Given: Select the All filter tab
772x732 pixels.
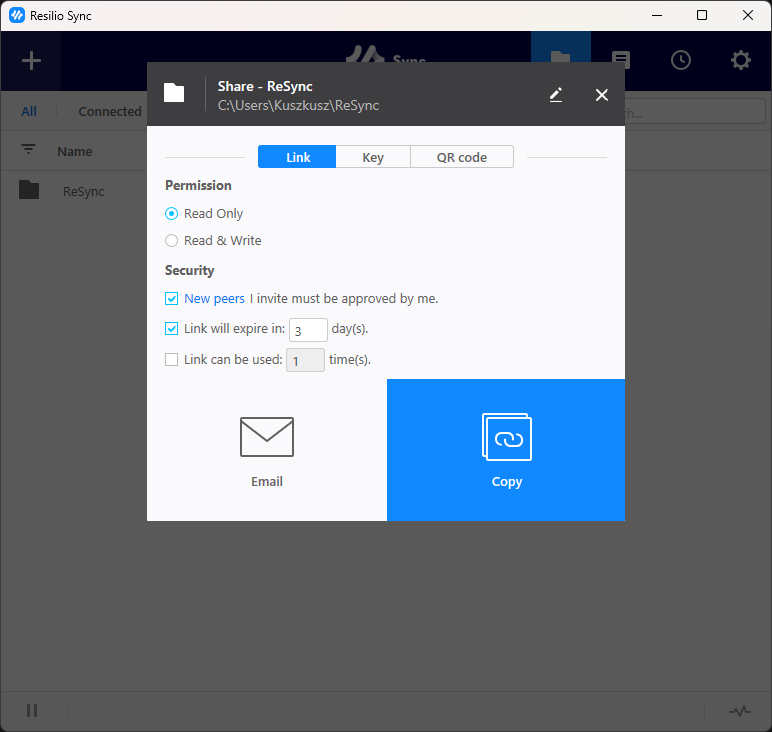Looking at the screenshot, I should 29,111.
